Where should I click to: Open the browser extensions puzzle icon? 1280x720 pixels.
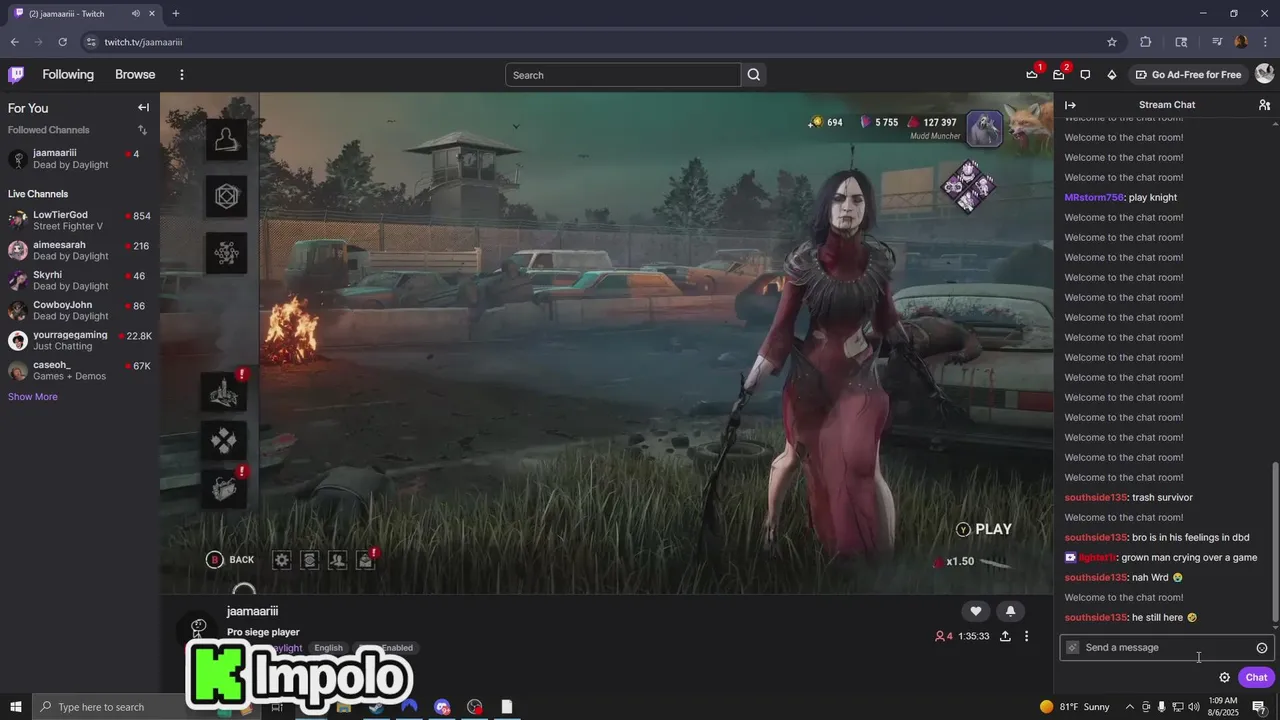[1146, 42]
